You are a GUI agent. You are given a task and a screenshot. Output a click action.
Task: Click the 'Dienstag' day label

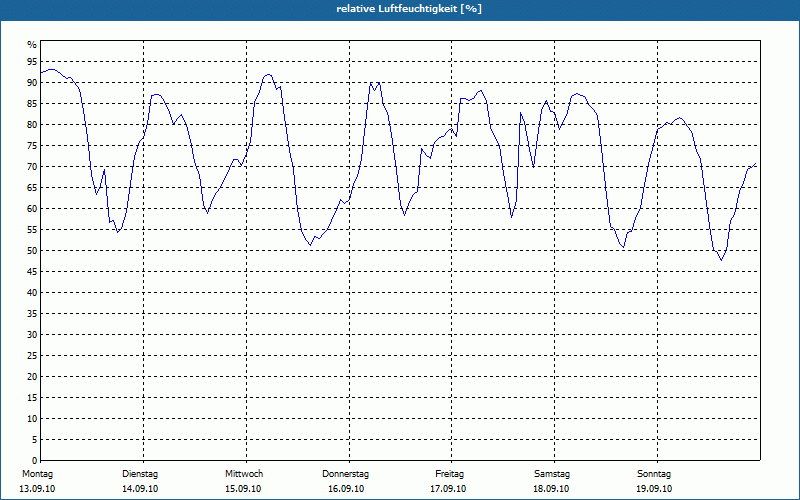click(140, 474)
